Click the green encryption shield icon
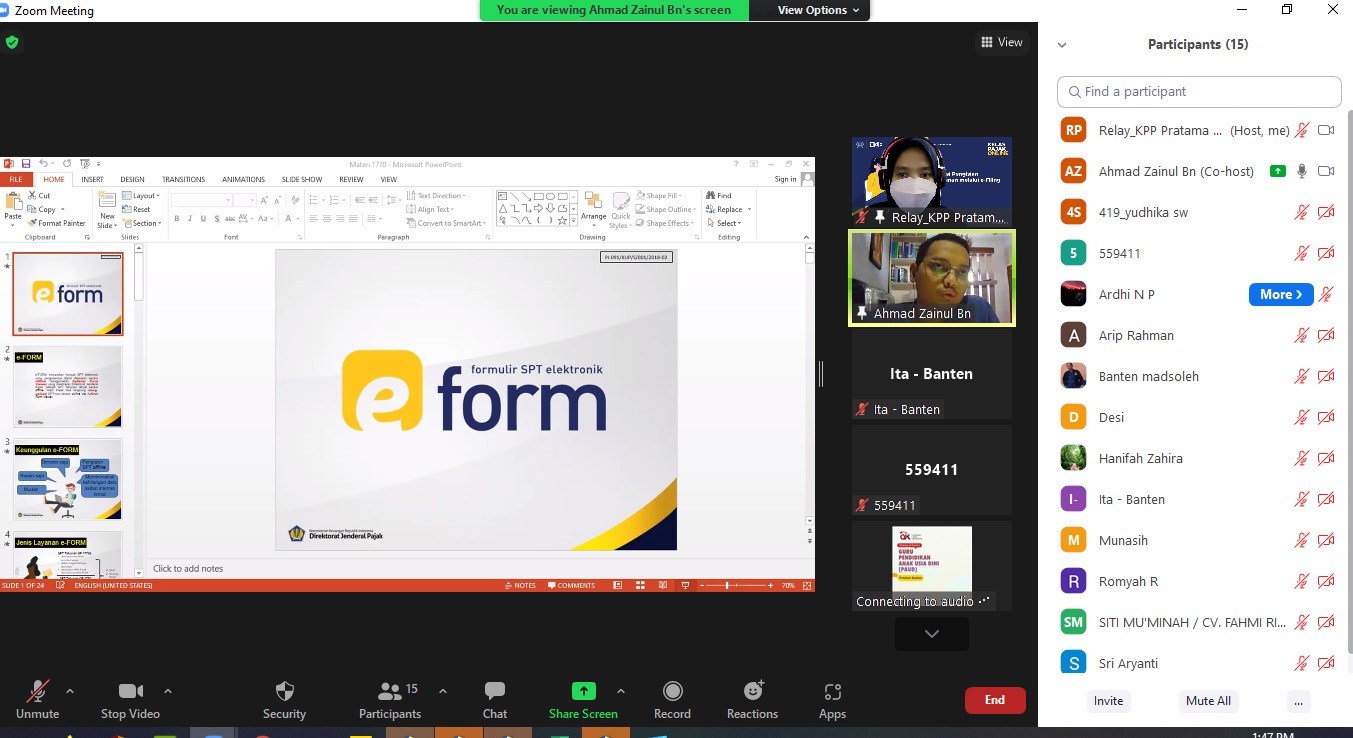Image resolution: width=1353 pixels, height=738 pixels. (12, 42)
